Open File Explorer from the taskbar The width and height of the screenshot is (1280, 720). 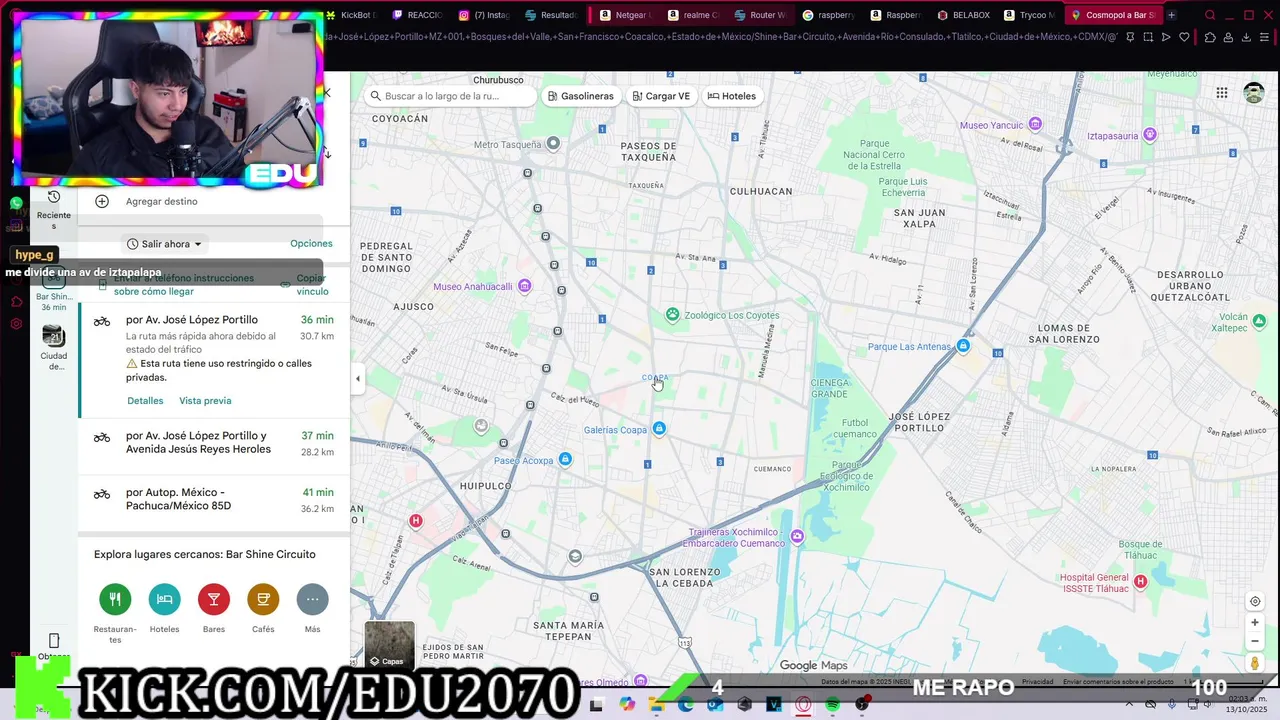(656, 704)
